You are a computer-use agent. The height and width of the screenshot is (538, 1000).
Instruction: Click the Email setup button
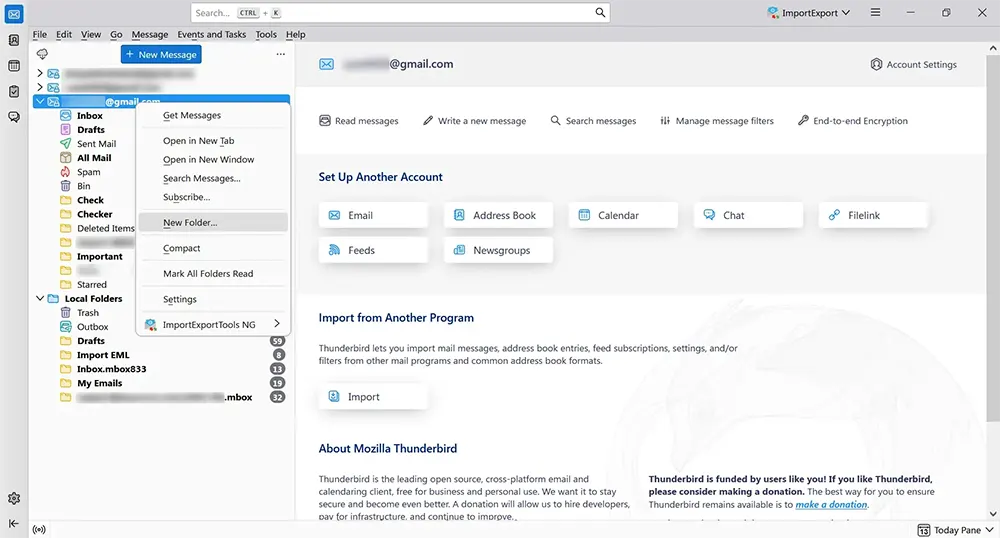pos(373,215)
